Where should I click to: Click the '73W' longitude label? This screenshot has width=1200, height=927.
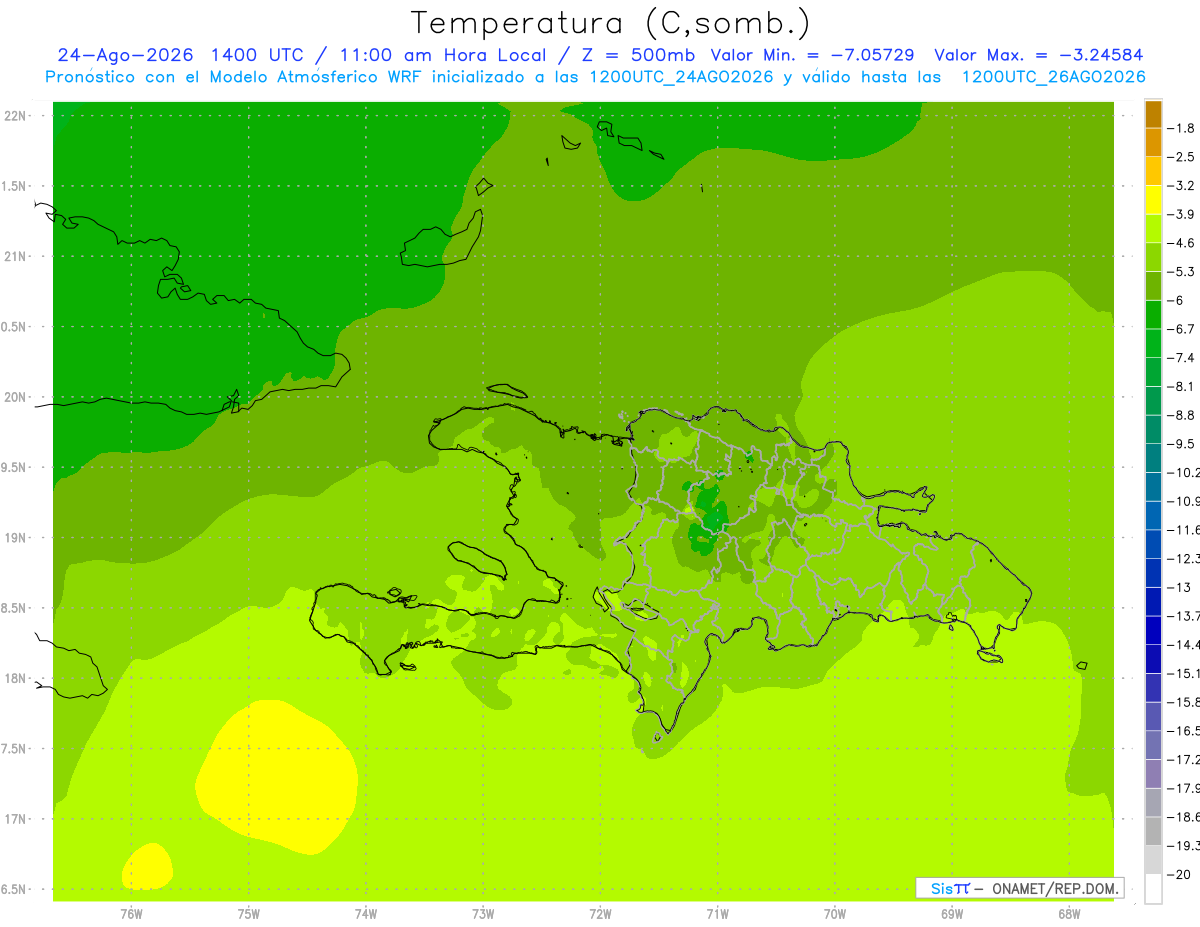point(483,913)
